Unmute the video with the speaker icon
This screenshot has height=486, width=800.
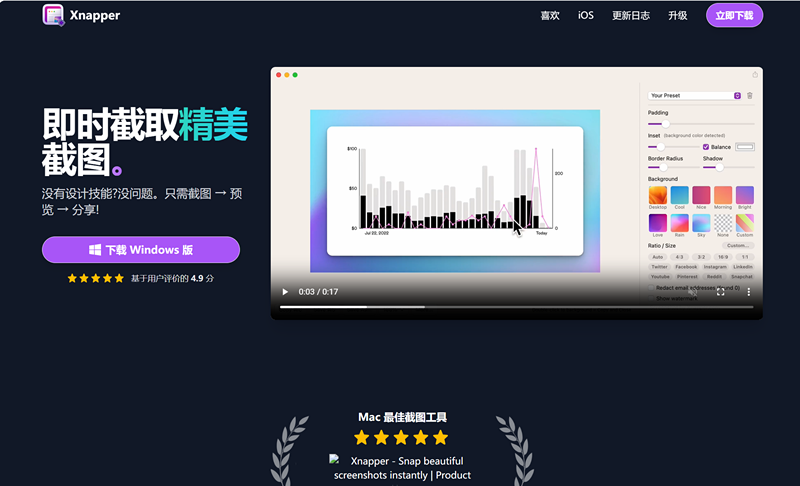pos(692,292)
